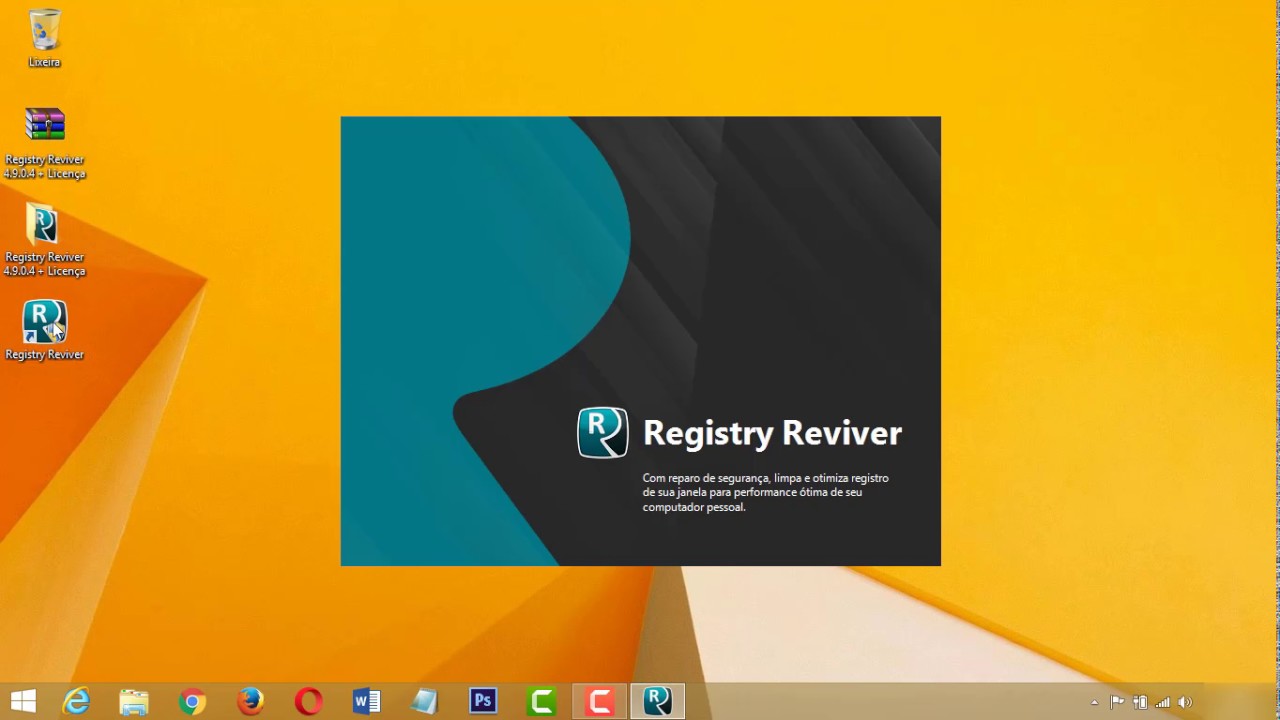
Task: Launch Internet Explorer from the taskbar
Action: (x=77, y=701)
